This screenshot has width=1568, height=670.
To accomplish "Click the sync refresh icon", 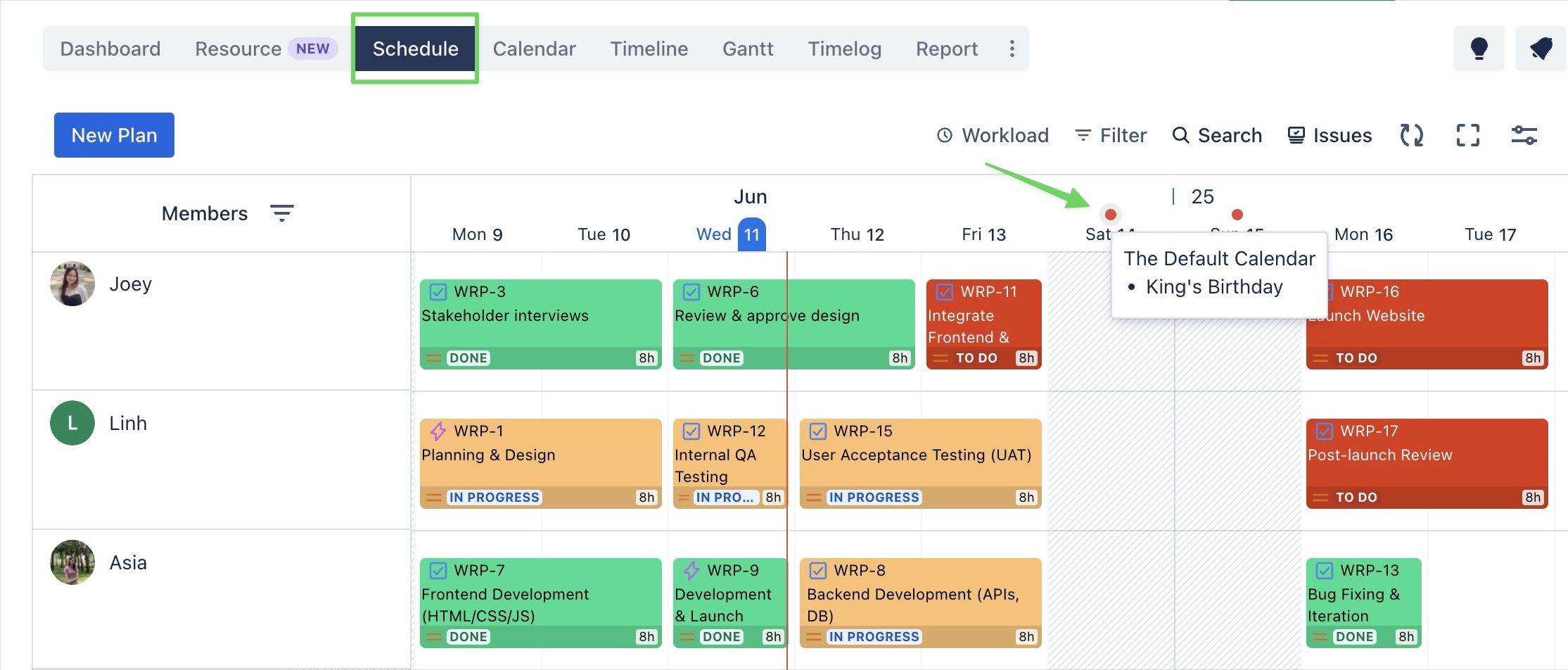I will point(1411,135).
